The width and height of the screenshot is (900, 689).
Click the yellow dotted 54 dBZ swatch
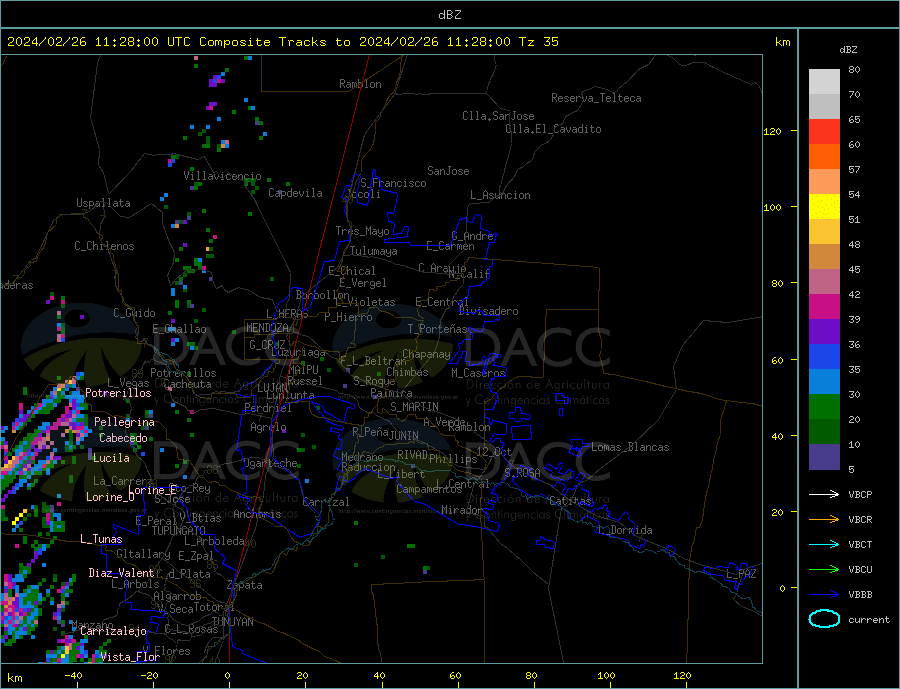824,207
